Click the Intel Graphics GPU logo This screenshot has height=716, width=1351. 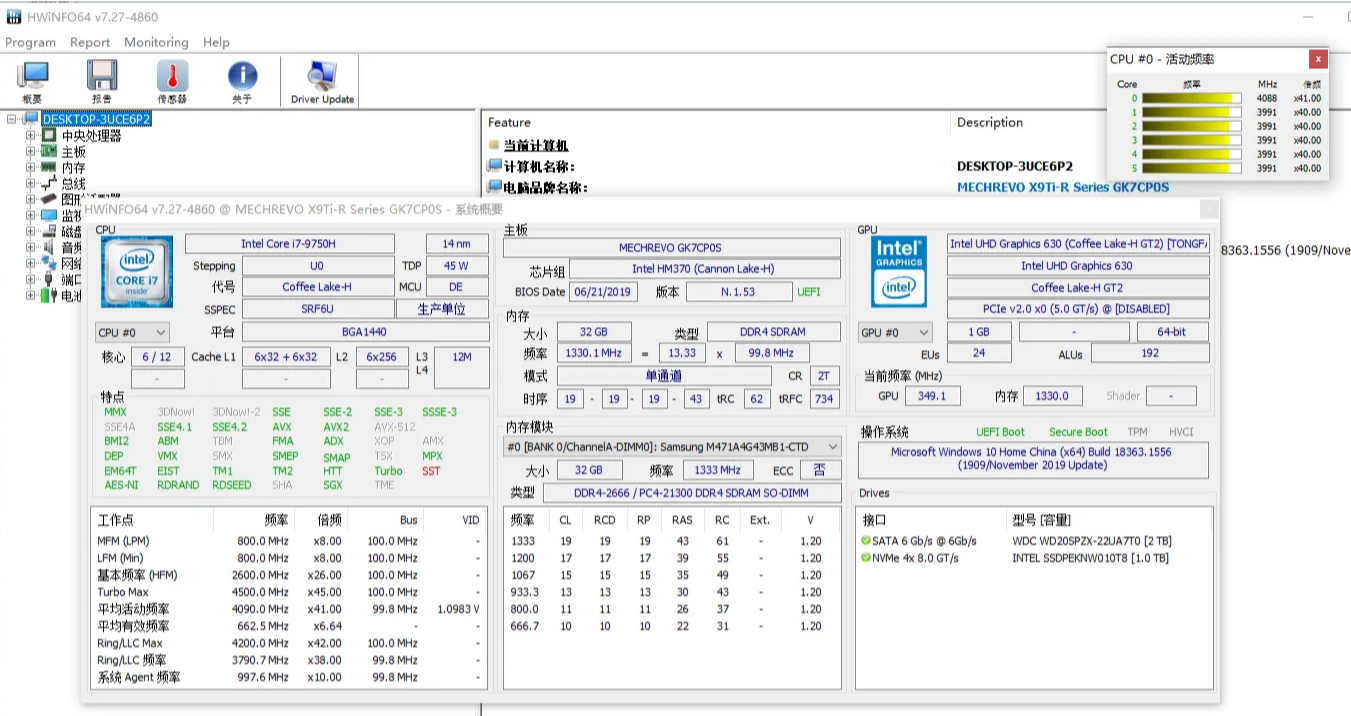898,271
